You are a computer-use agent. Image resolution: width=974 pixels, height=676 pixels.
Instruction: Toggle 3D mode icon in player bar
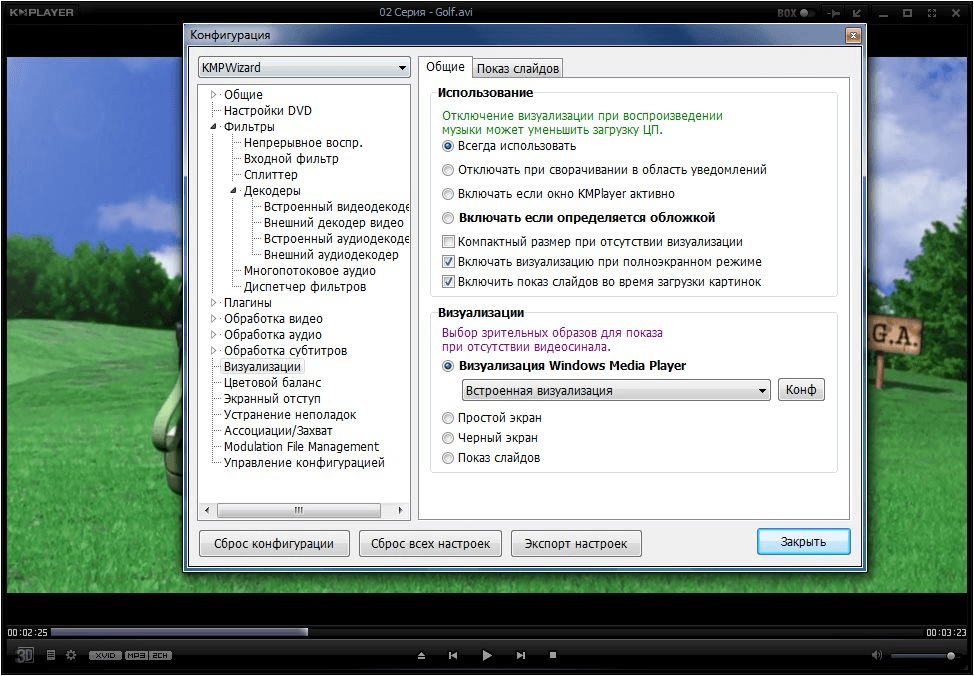[x=24, y=655]
